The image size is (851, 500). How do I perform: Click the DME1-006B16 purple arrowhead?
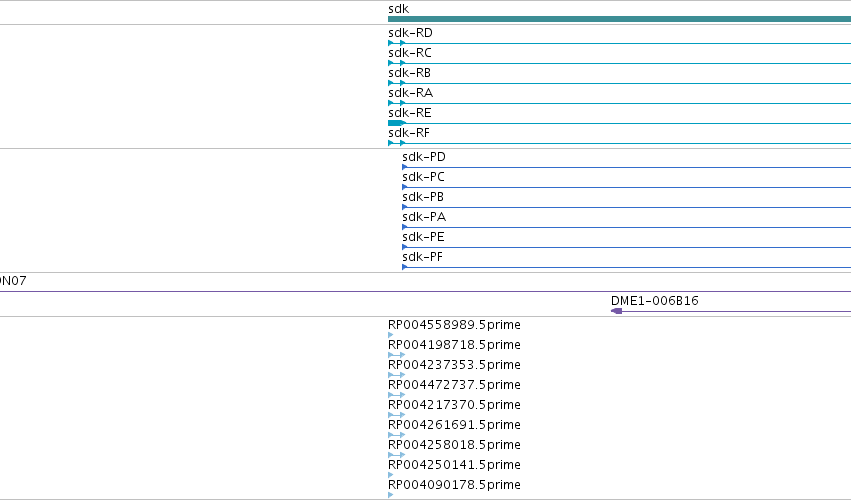617,311
